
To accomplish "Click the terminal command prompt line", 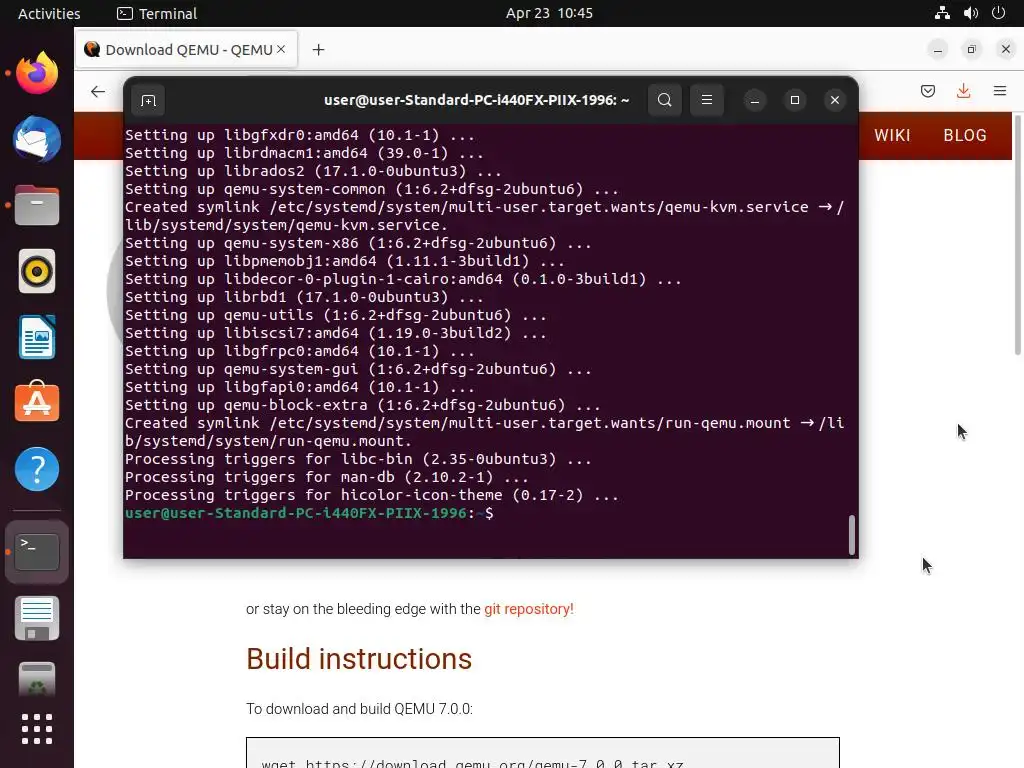I will (309, 513).
